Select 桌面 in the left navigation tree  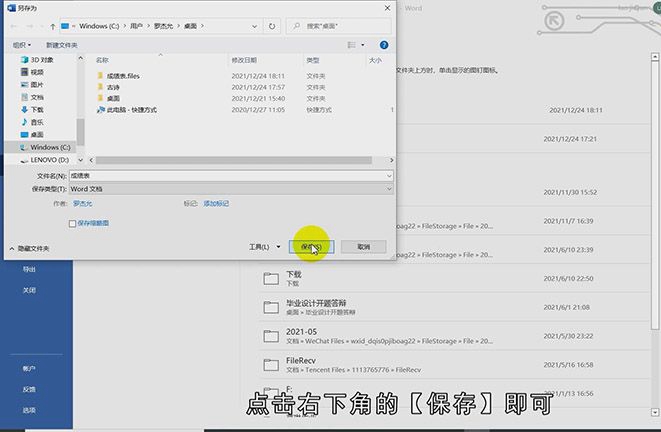(x=32, y=135)
